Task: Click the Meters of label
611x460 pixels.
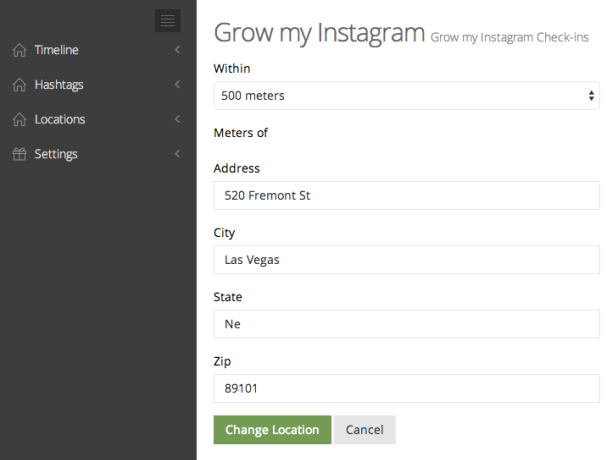Action: point(240,133)
